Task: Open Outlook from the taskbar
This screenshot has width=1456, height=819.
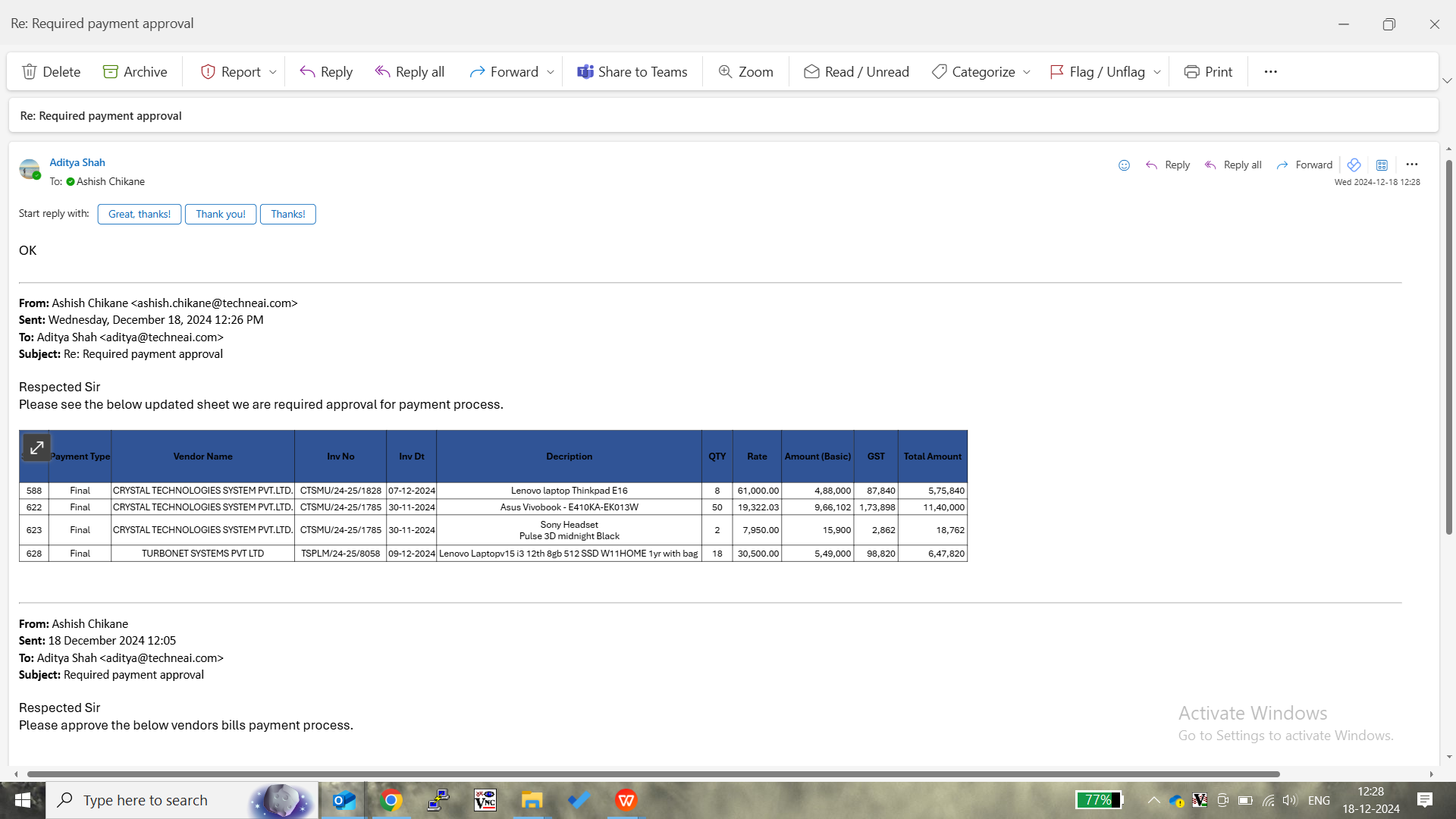Action: (344, 800)
